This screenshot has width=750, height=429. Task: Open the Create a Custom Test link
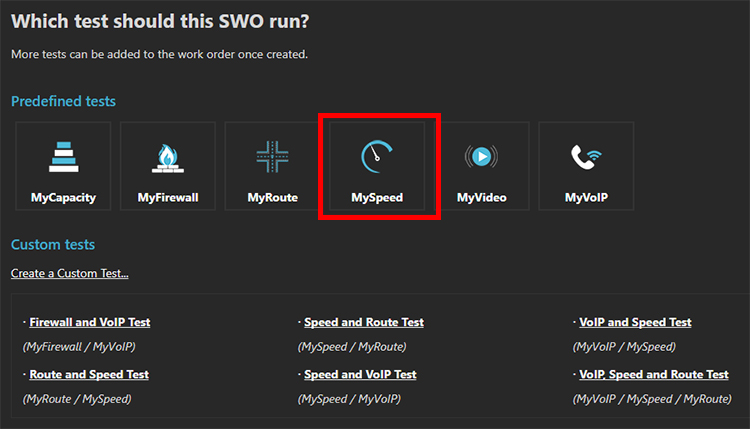tap(69, 273)
